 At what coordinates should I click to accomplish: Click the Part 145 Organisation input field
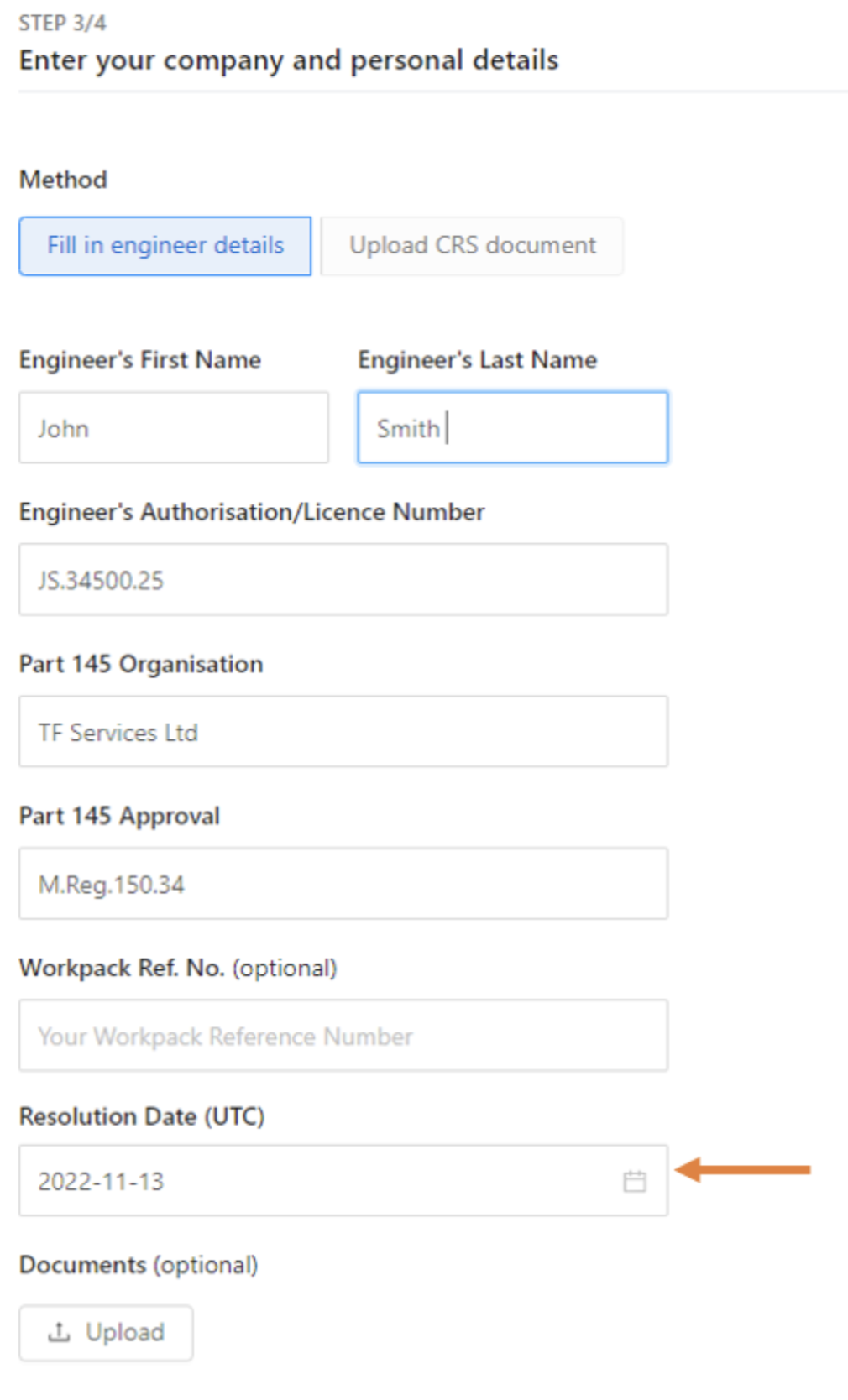[343, 732]
